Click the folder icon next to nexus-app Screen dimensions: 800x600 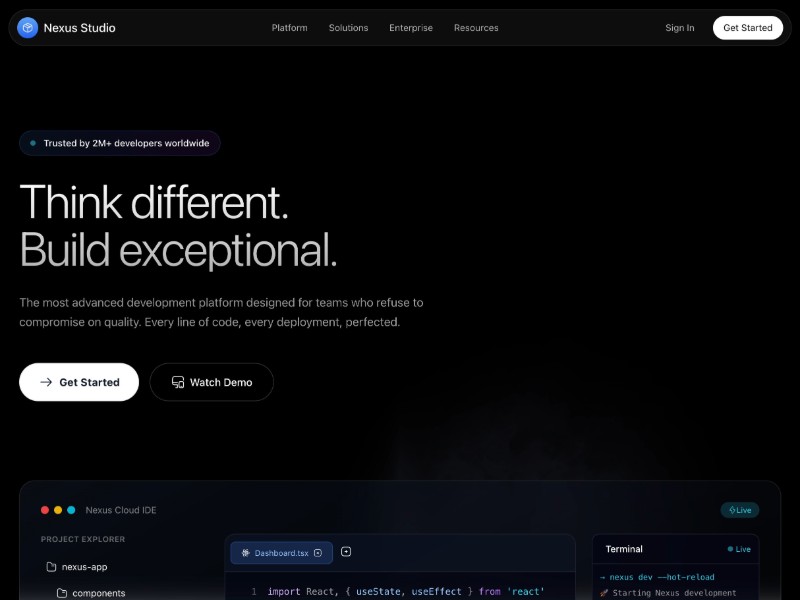(50, 567)
